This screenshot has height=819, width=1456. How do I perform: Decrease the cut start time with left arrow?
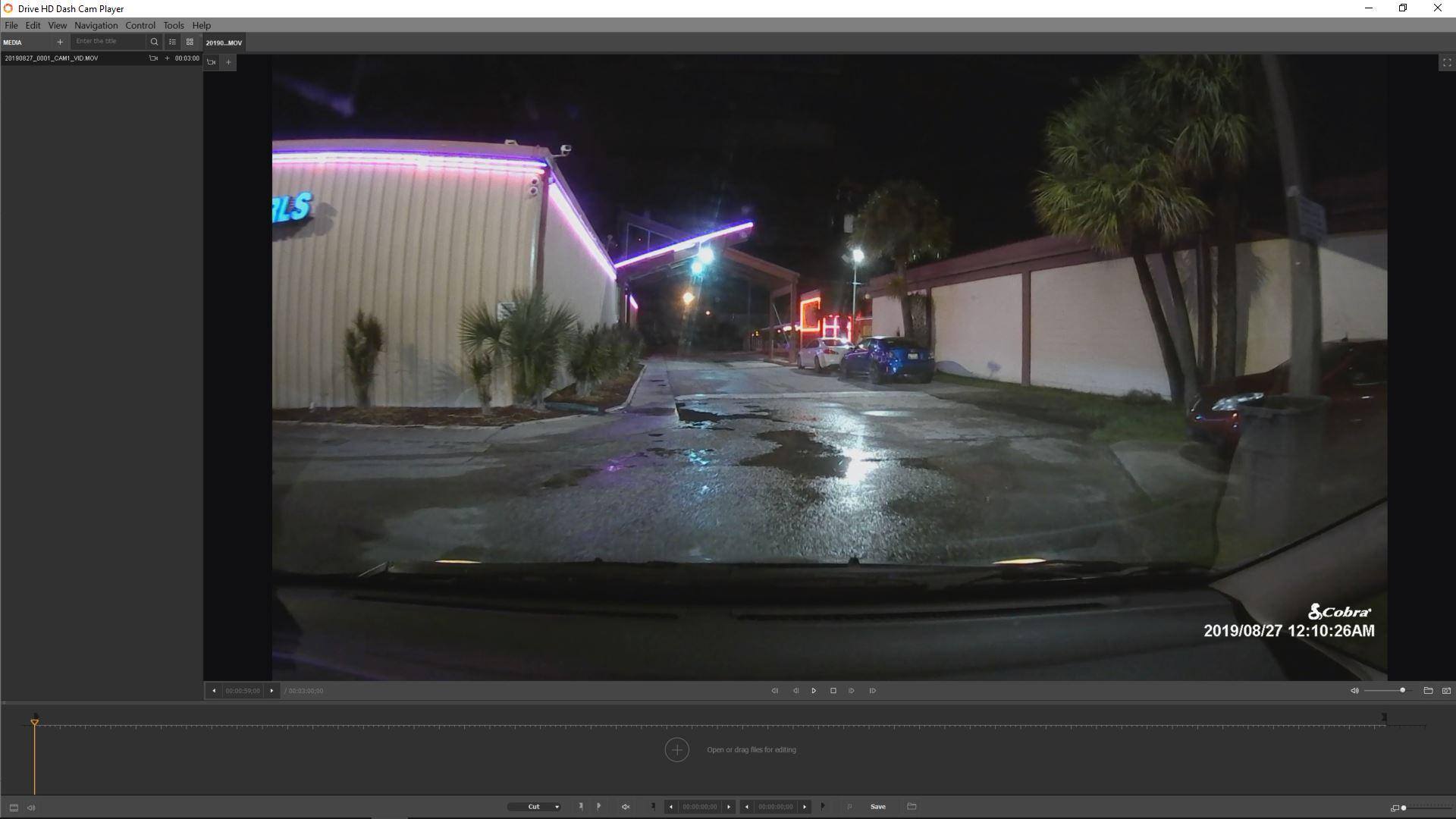(670, 807)
